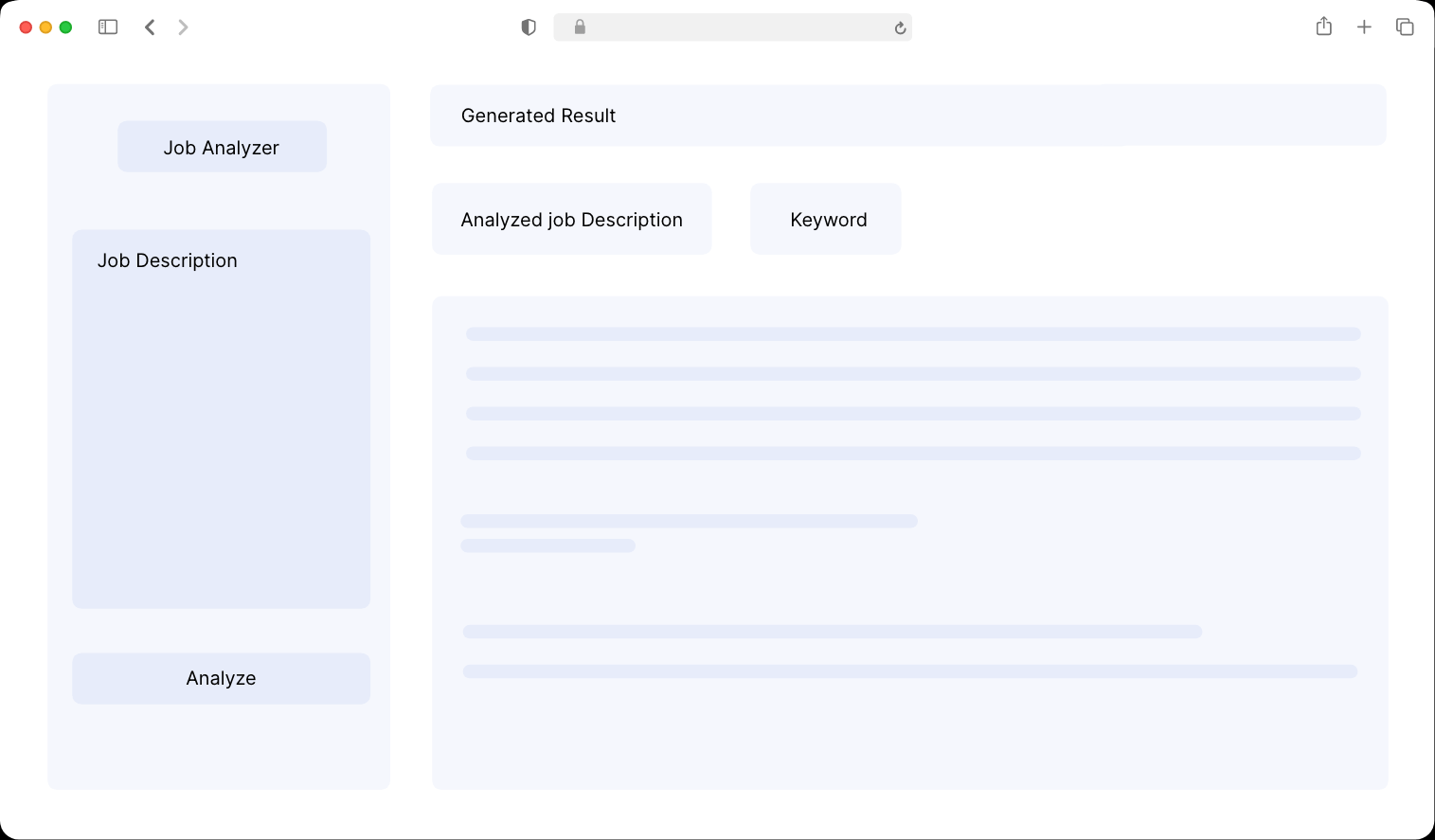This screenshot has width=1435, height=840.
Task: Open the Share icon in toolbar
Action: point(1323,27)
